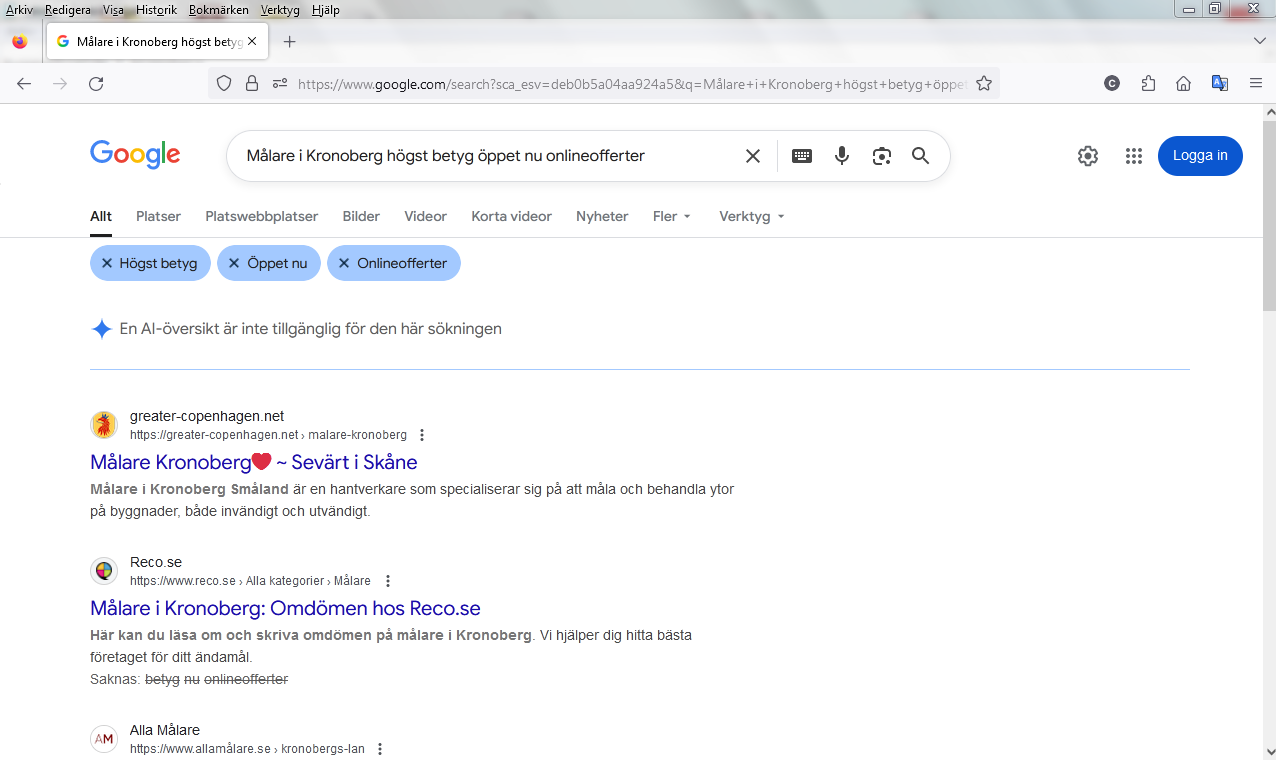Screen dimensions: 1276x760
Task: Open the Bokmärken menu
Action: click(x=218, y=10)
